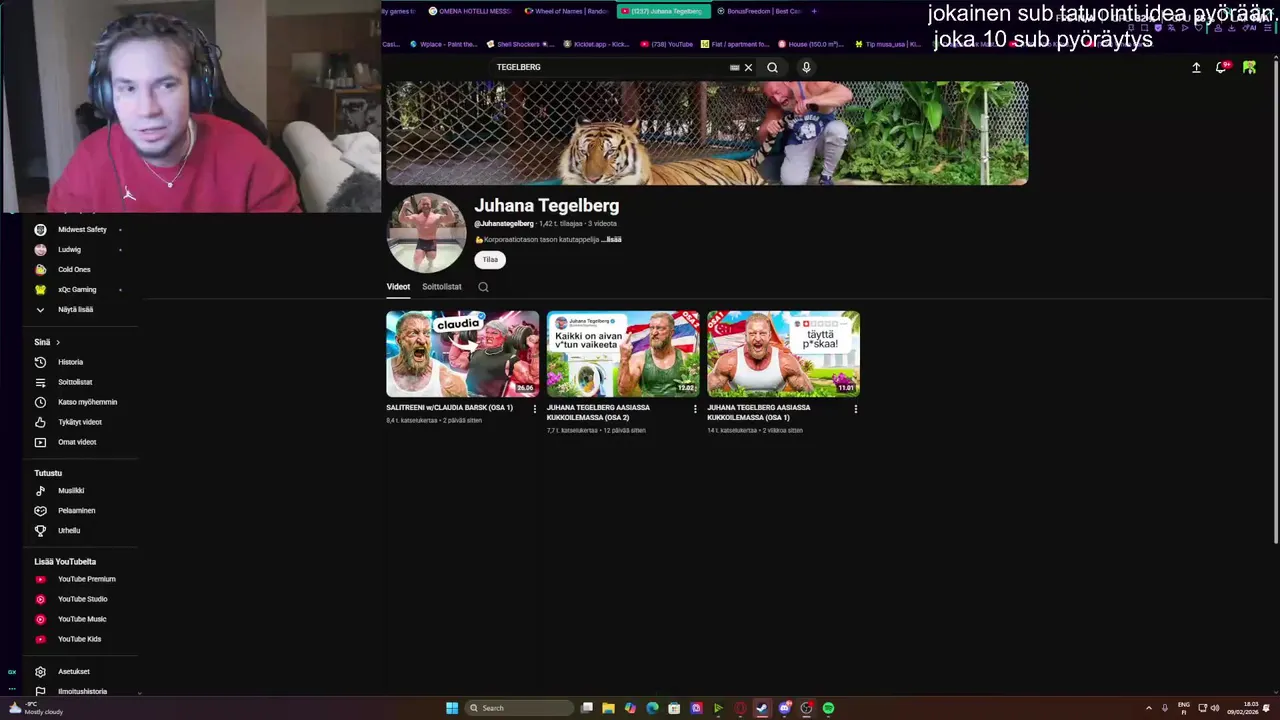Open YouTube Studio icon
The image size is (1280, 720).
(x=40, y=599)
